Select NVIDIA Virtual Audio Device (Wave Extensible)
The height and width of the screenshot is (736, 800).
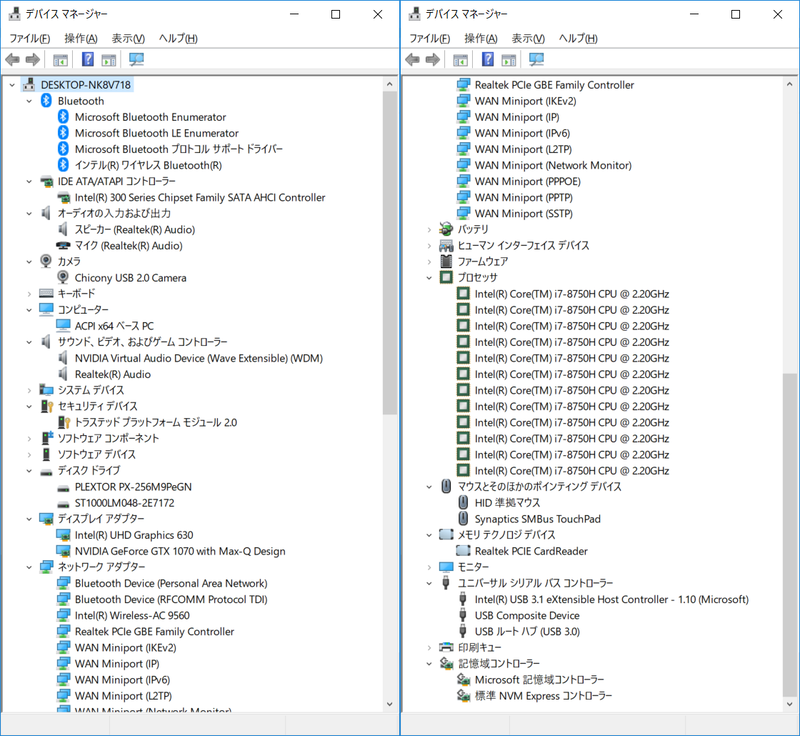pyautogui.click(x=199, y=358)
